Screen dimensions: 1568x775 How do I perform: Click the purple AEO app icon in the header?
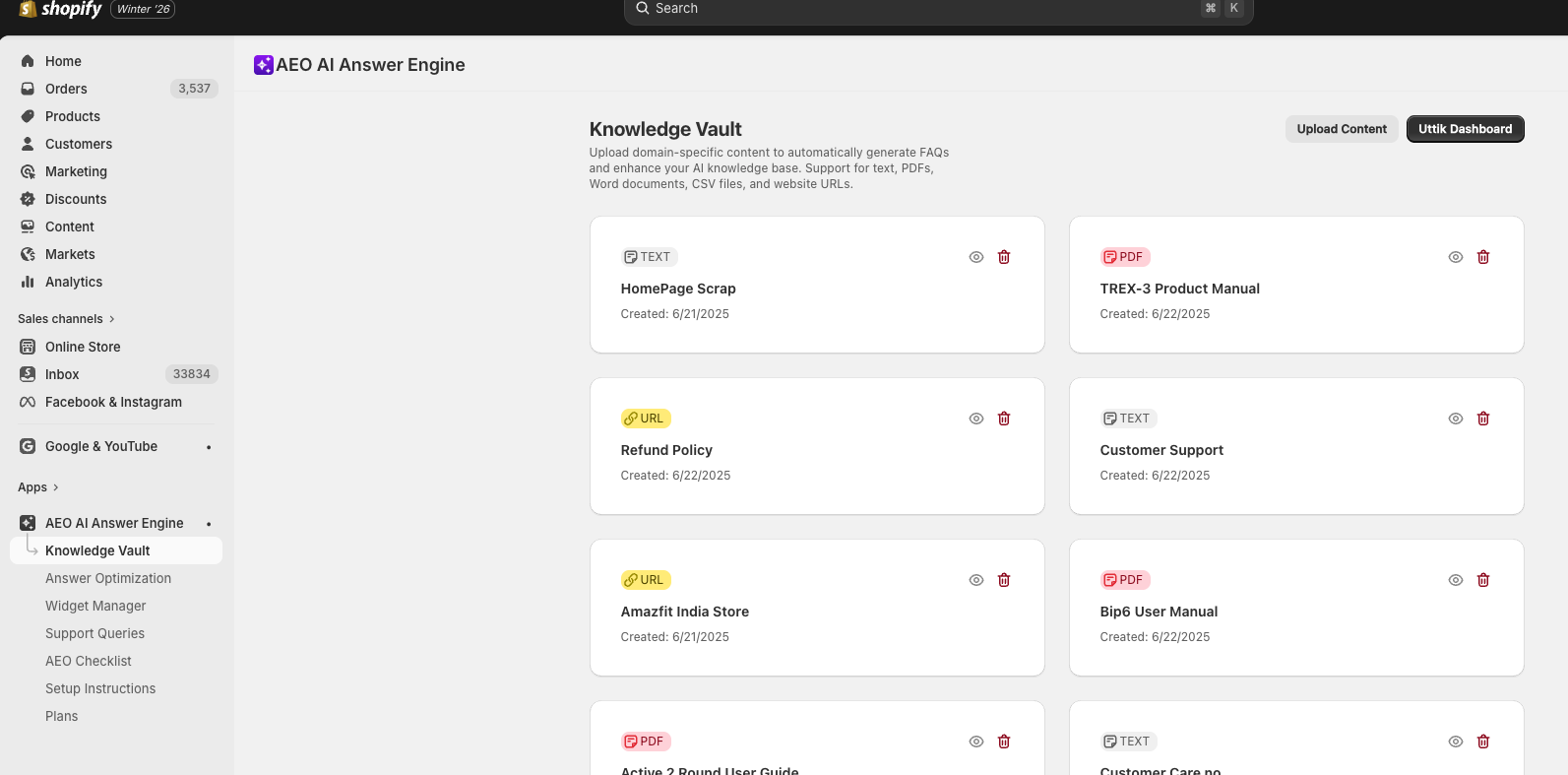(x=263, y=65)
